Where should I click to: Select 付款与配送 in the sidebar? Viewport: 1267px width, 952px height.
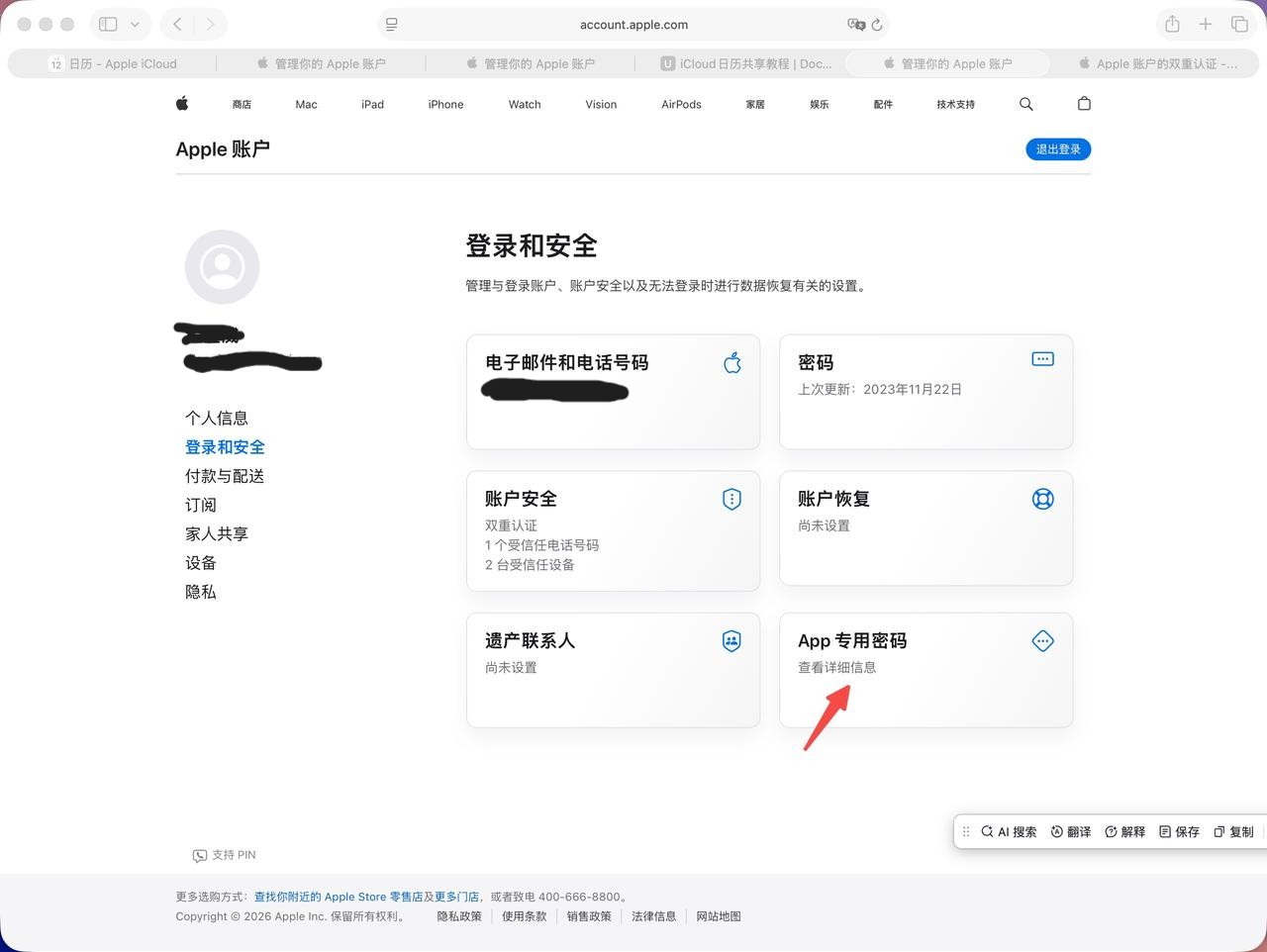pyautogui.click(x=225, y=476)
